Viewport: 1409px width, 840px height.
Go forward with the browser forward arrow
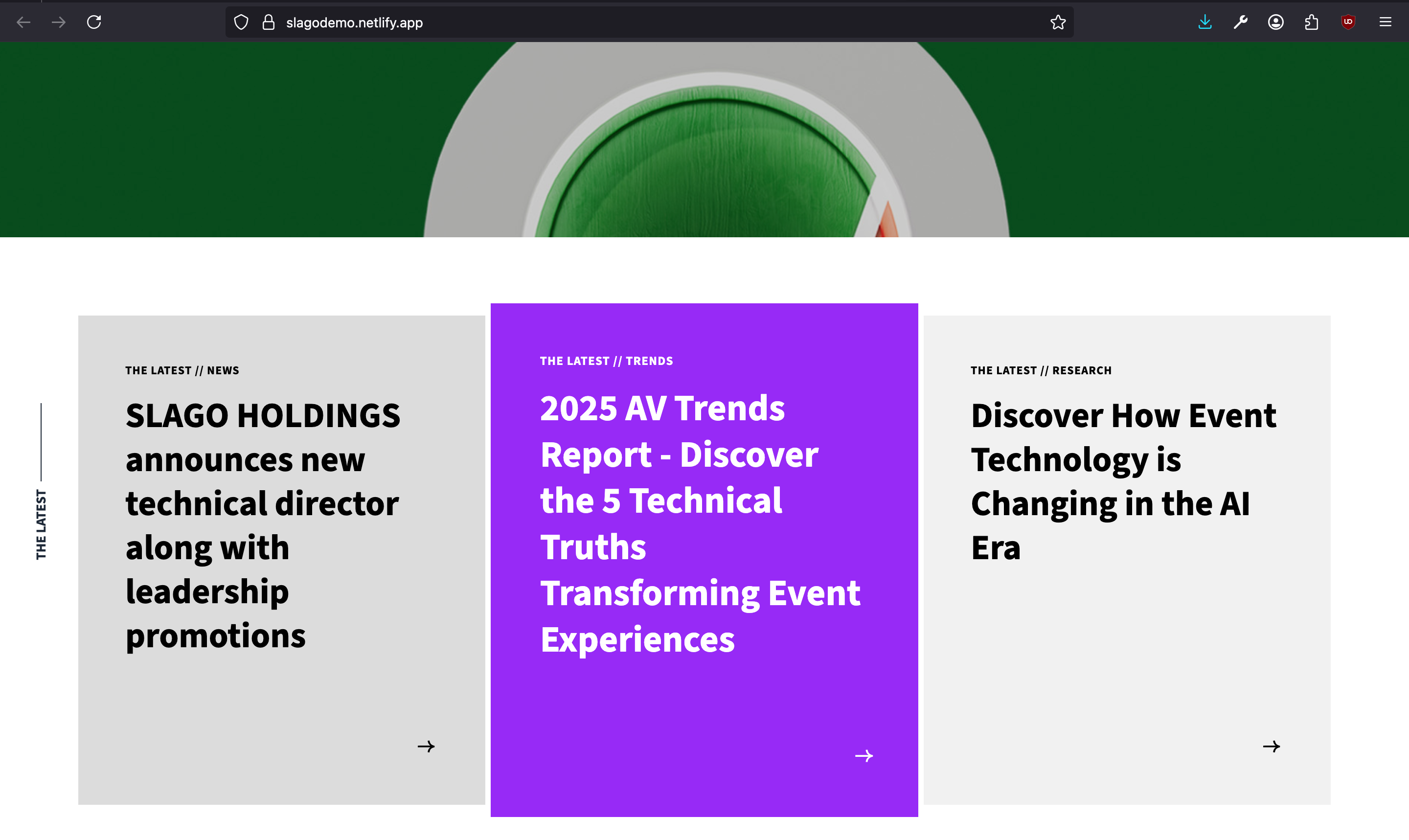(58, 23)
